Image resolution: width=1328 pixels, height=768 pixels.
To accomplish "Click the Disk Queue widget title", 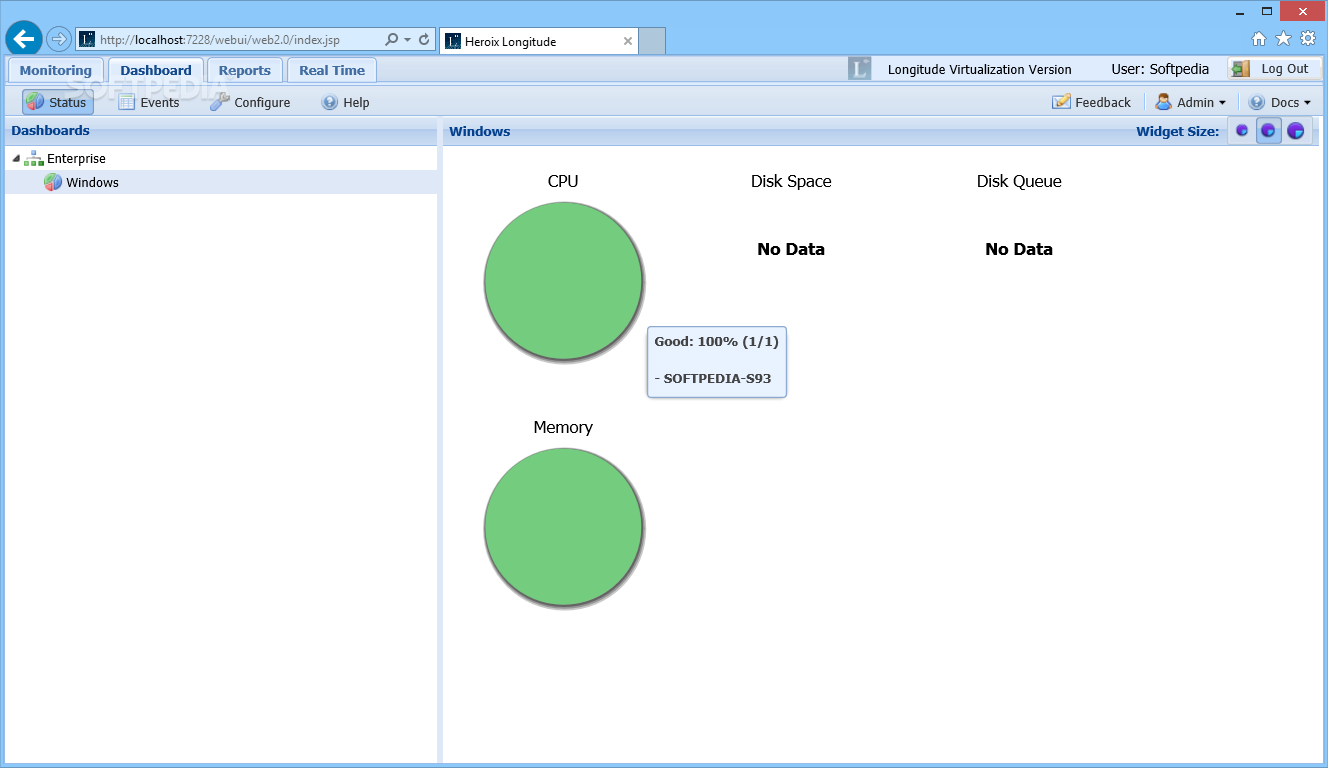I will click(x=1019, y=181).
